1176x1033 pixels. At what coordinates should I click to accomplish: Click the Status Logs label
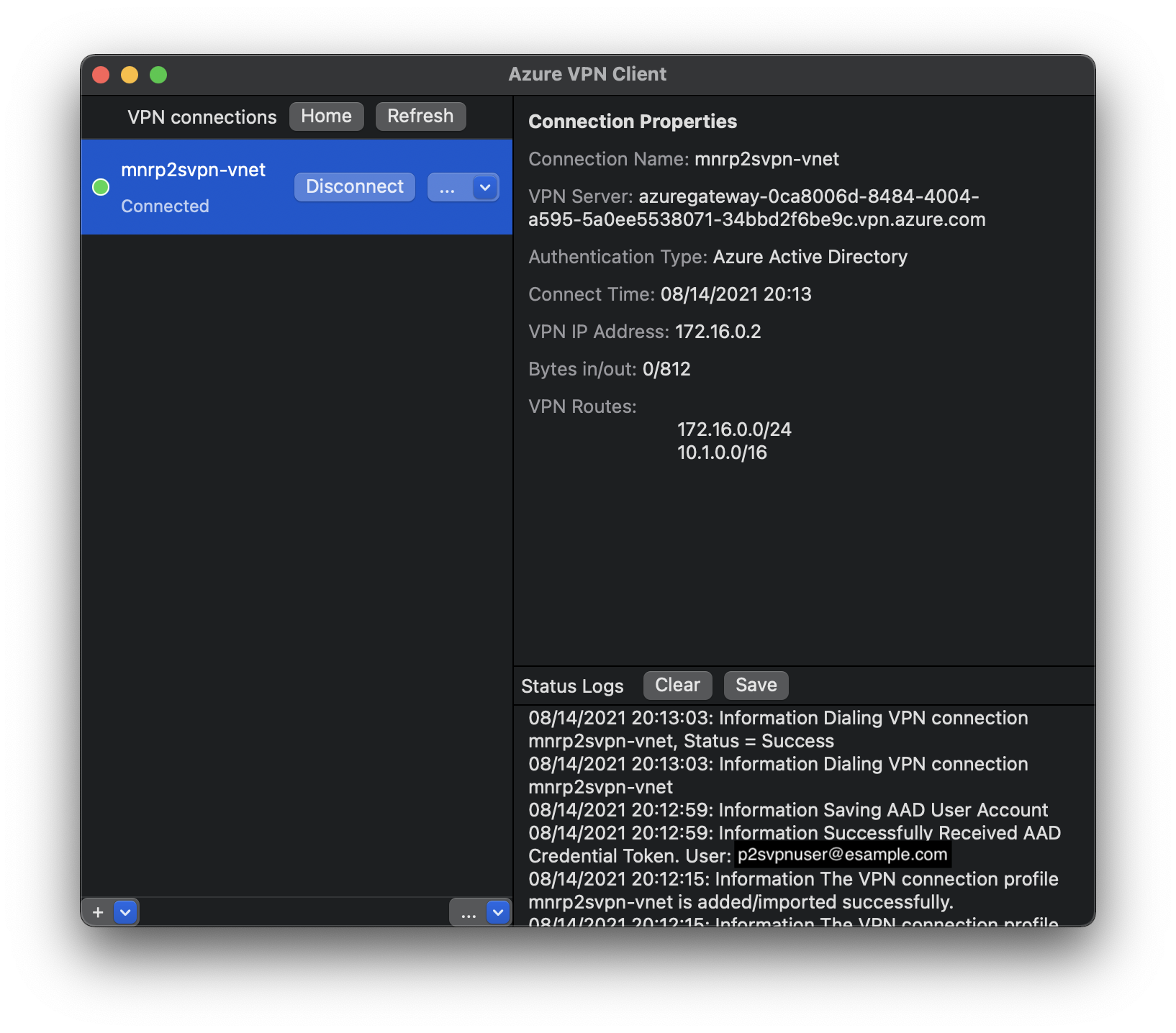(x=572, y=686)
